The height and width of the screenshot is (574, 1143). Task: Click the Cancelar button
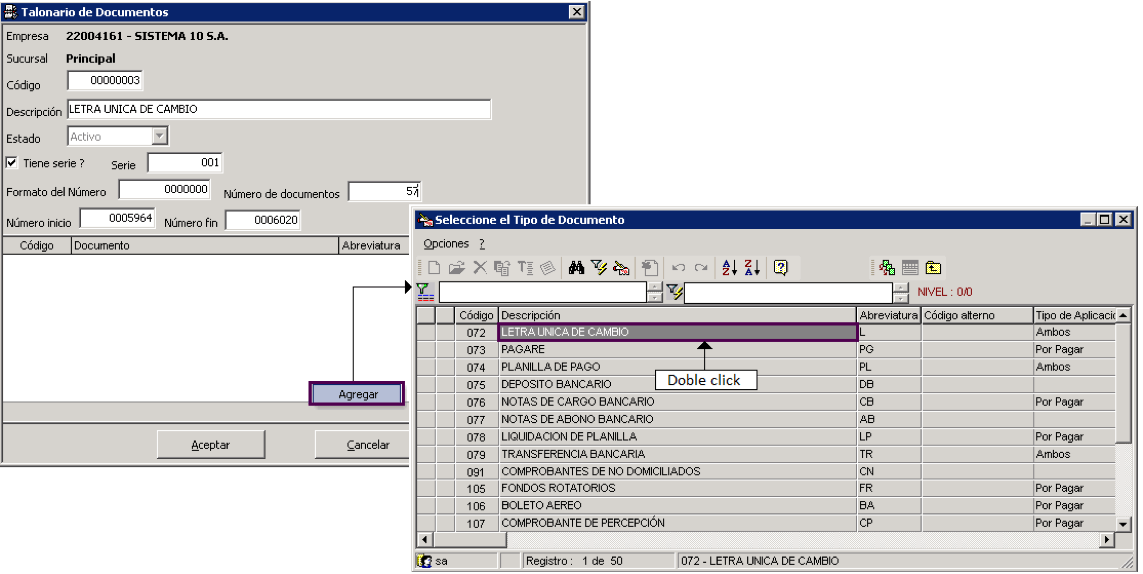pyautogui.click(x=367, y=444)
